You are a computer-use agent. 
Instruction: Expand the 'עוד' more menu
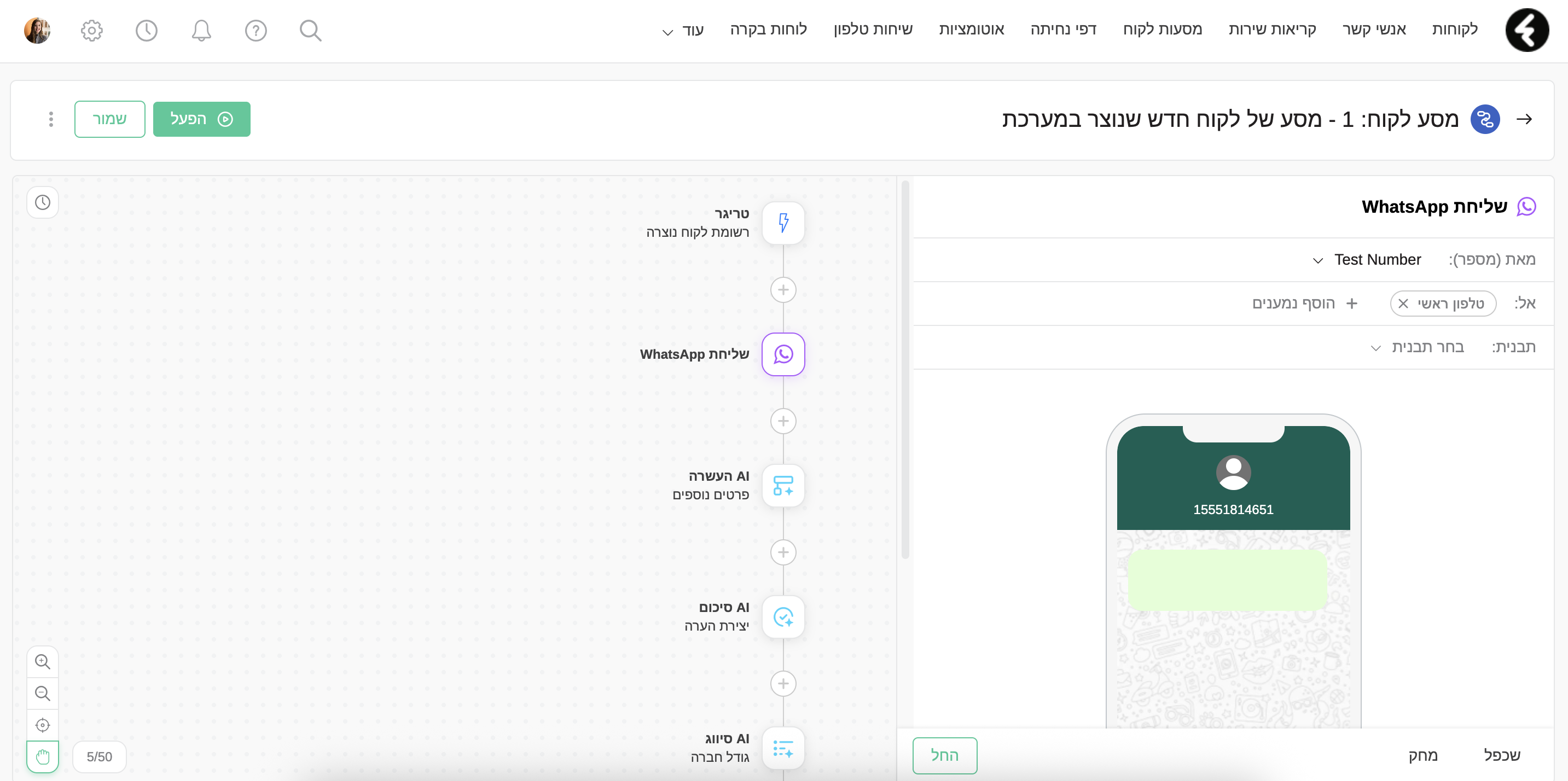pos(682,30)
